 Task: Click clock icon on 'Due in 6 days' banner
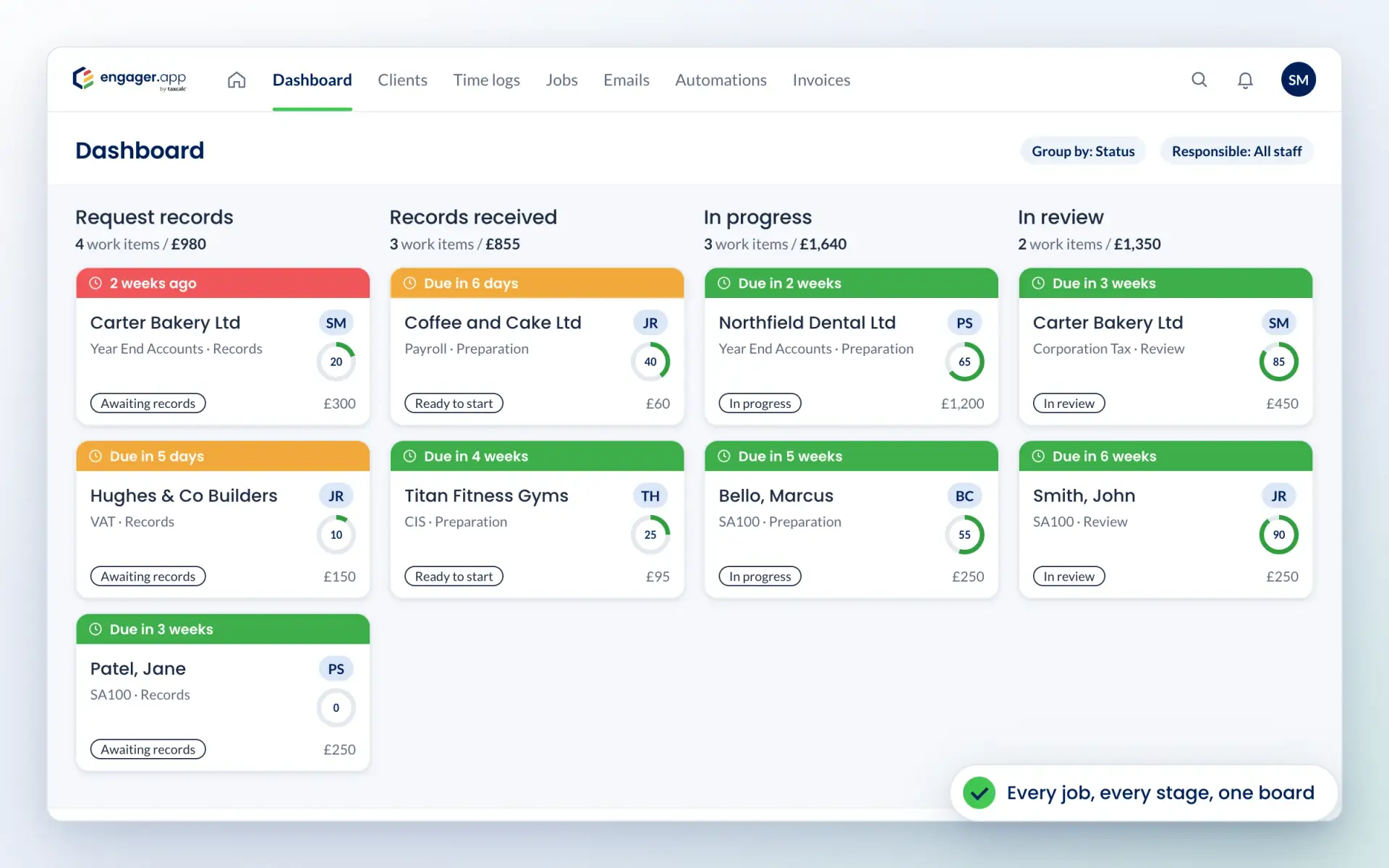(x=409, y=284)
